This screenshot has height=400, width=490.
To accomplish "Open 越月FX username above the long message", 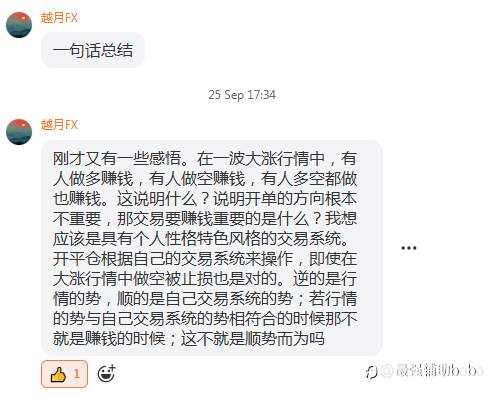I will (x=59, y=124).
